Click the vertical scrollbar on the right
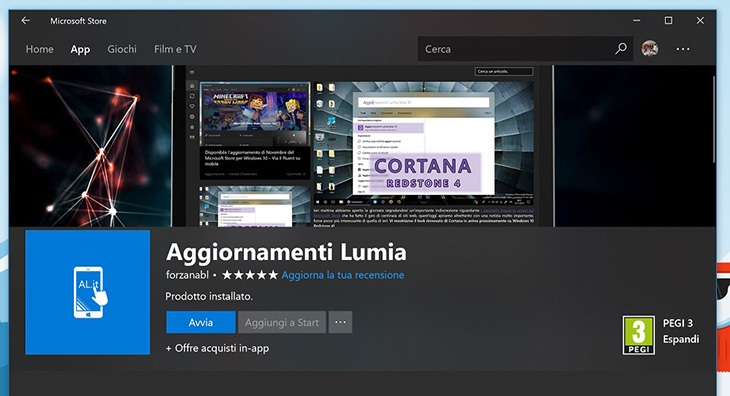730x396 pixels. click(714, 119)
